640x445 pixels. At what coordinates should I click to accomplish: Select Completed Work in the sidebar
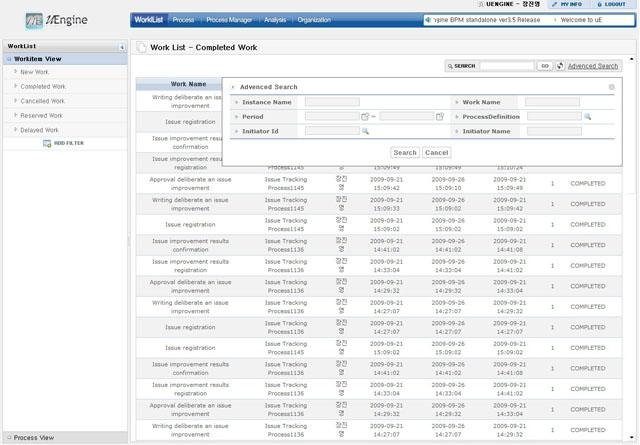pyautogui.click(x=43, y=87)
